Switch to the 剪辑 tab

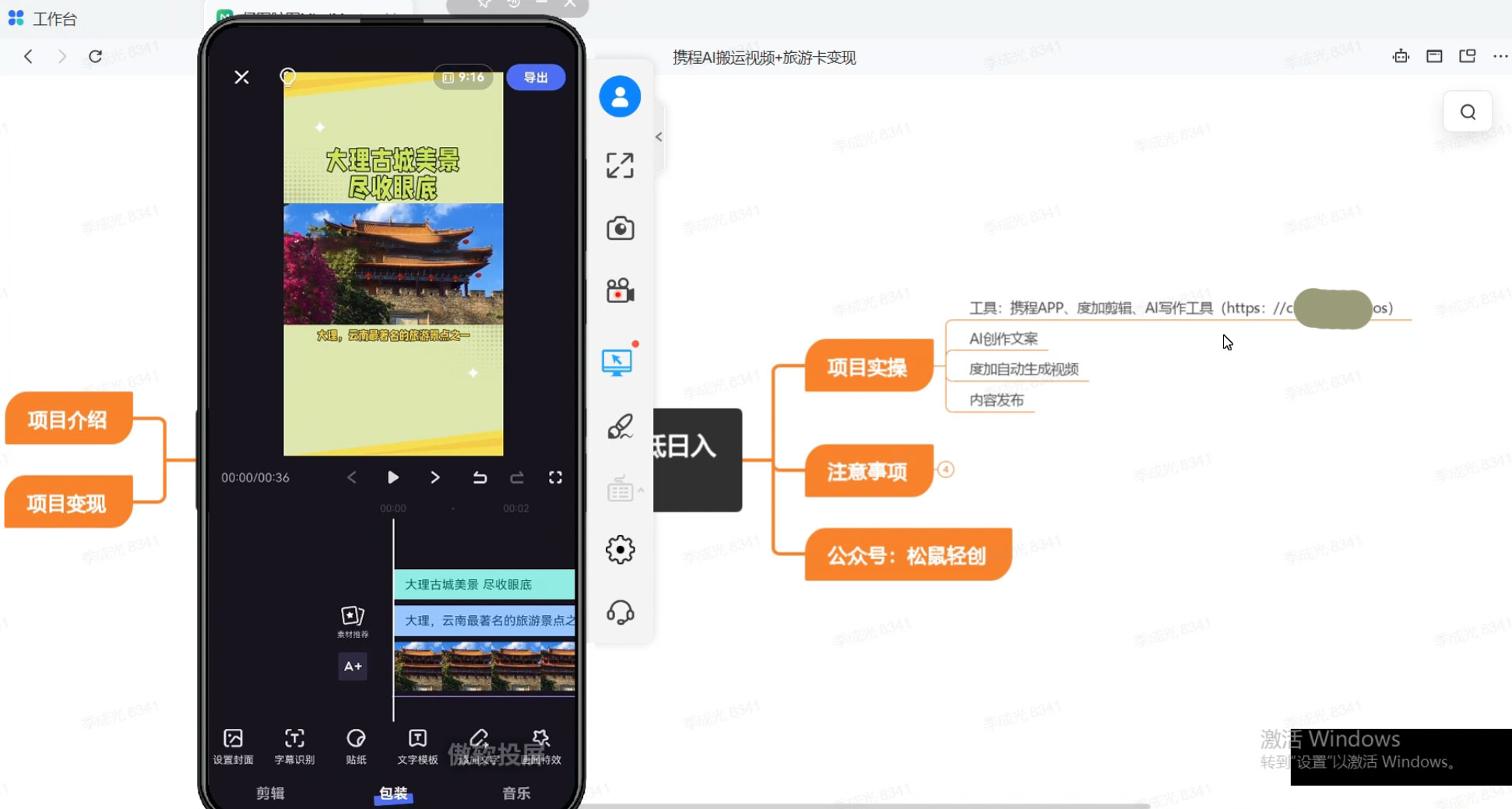[269, 793]
